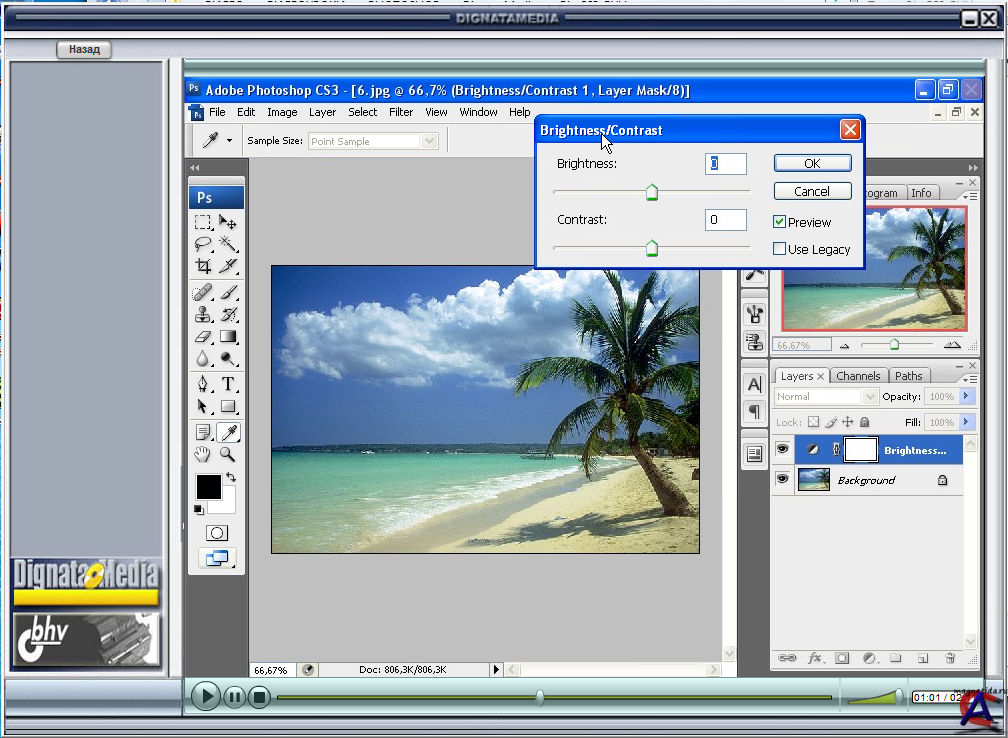The height and width of the screenshot is (738, 1008).
Task: Enable the Use Legacy checkbox
Action: pyautogui.click(x=780, y=249)
